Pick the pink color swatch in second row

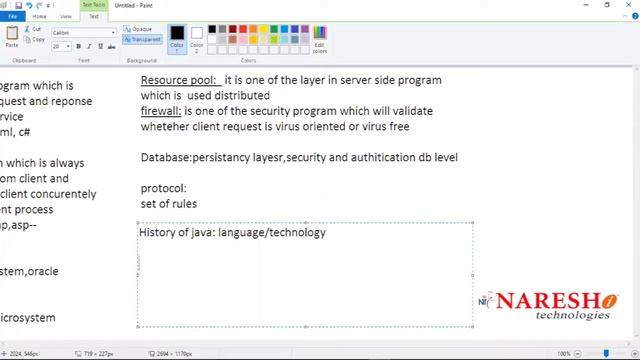[243, 40]
